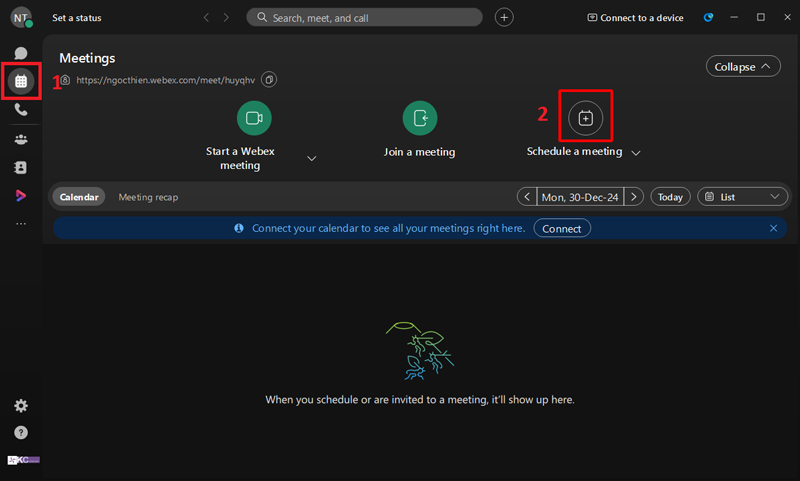This screenshot has width=800, height=481.
Task: Click the Join a meeting label
Action: point(419,152)
